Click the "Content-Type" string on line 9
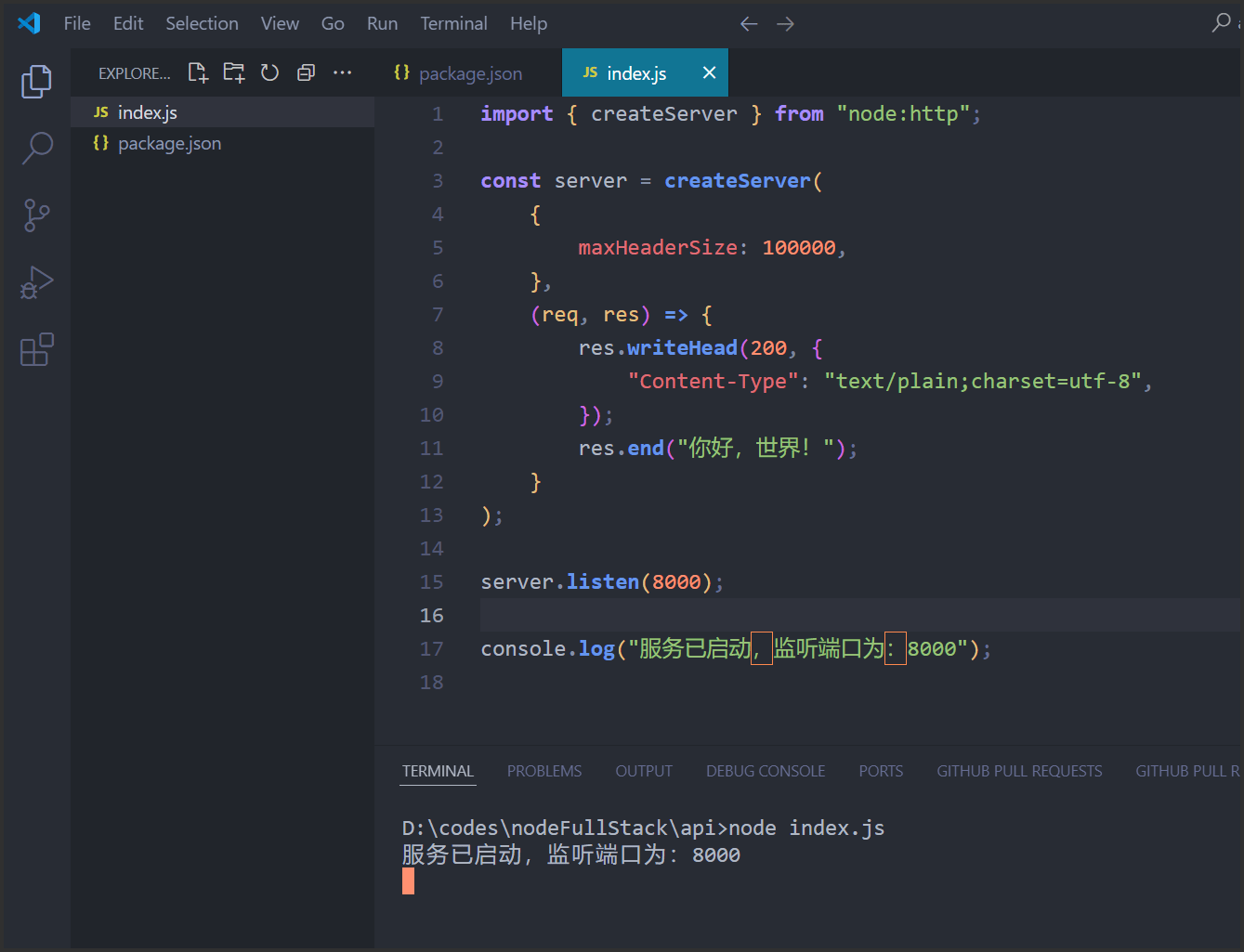 coord(713,381)
